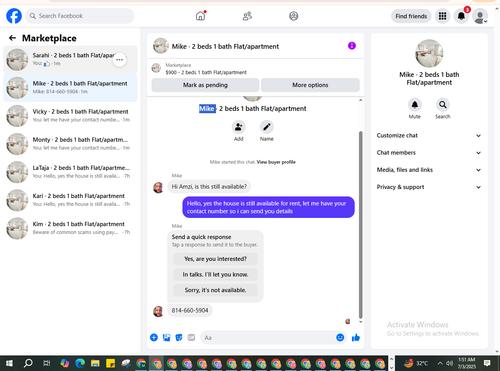Open the Groups icon in top navigation
This screenshot has width=500, height=371.
(294, 16)
